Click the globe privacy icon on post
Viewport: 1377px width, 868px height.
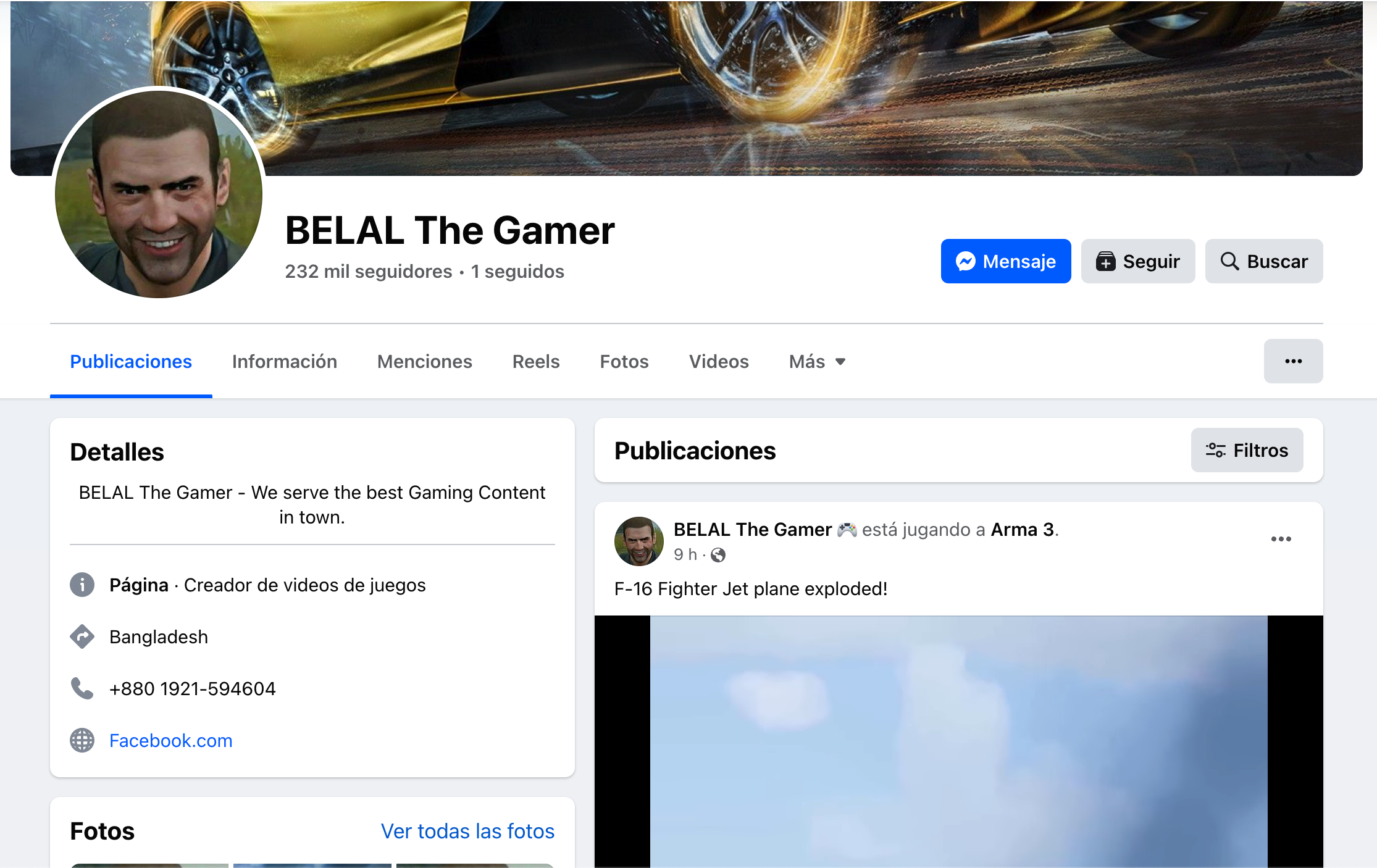point(718,555)
